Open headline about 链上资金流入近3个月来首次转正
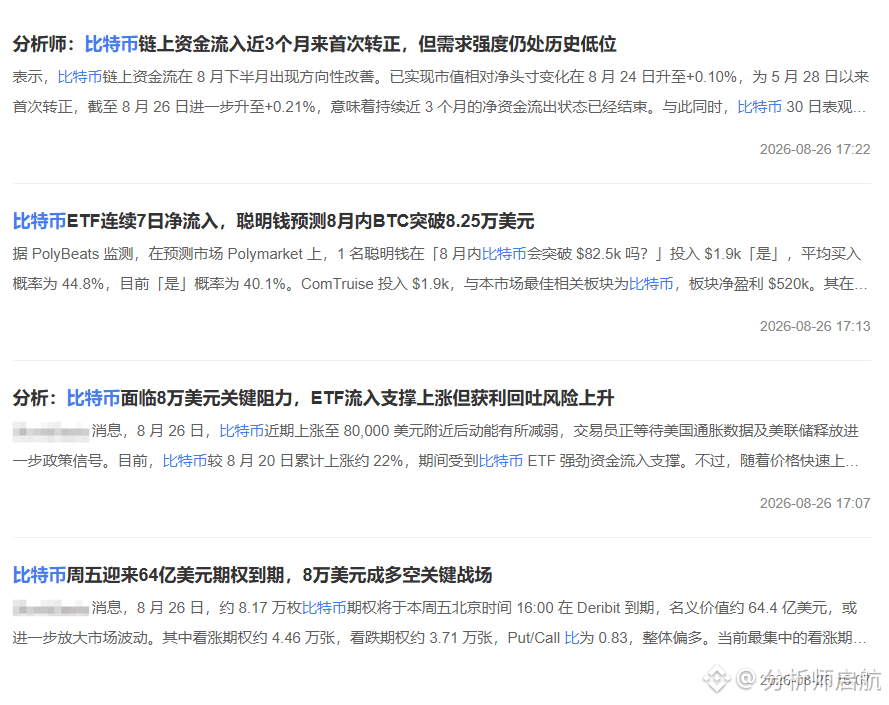This screenshot has height=705, width=889. point(315,44)
